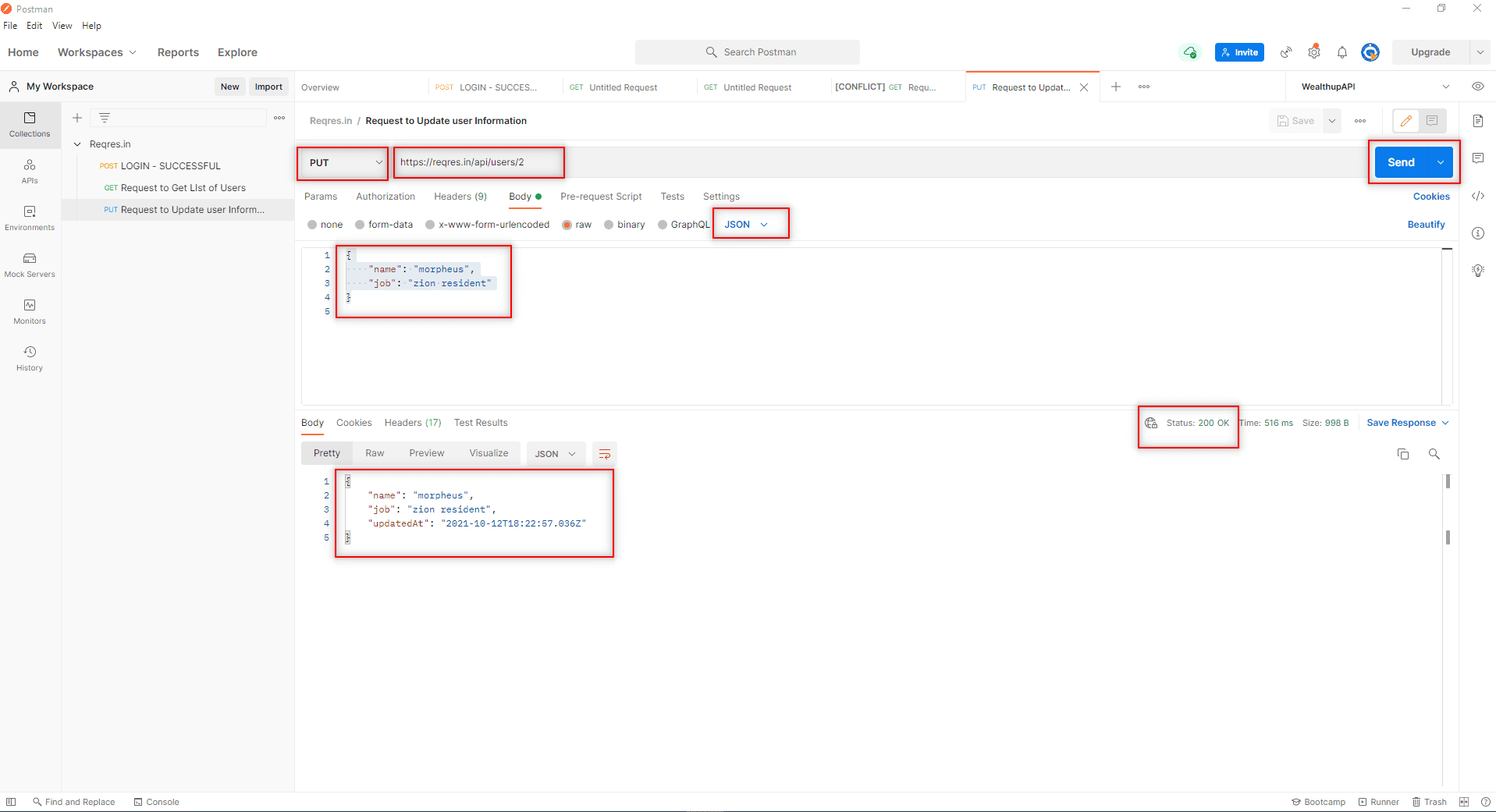Collapse the Reqres.in collection
1496x812 pixels.
point(77,144)
